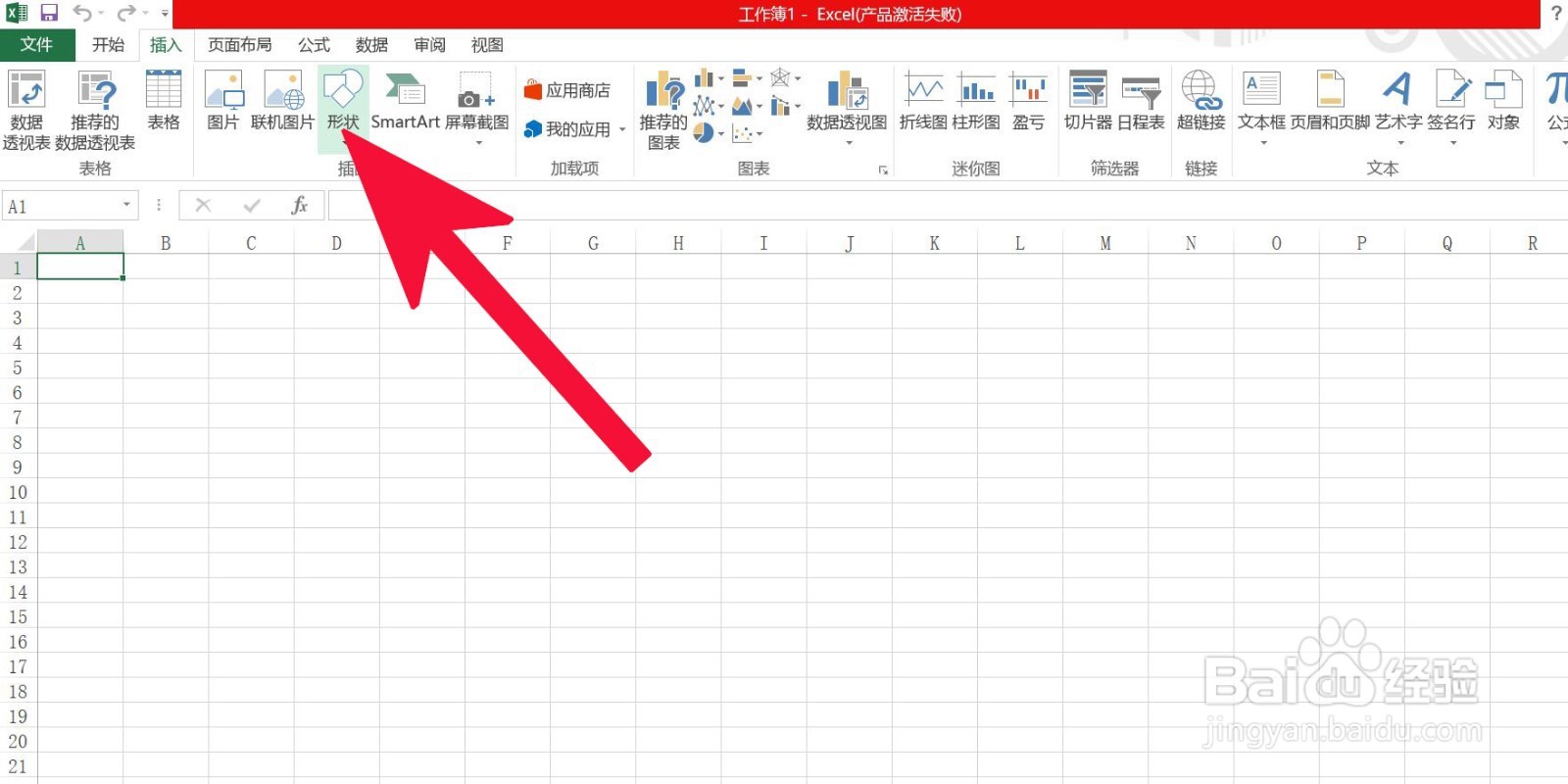Click the Redo button
This screenshot has width=1568, height=784.
click(126, 14)
